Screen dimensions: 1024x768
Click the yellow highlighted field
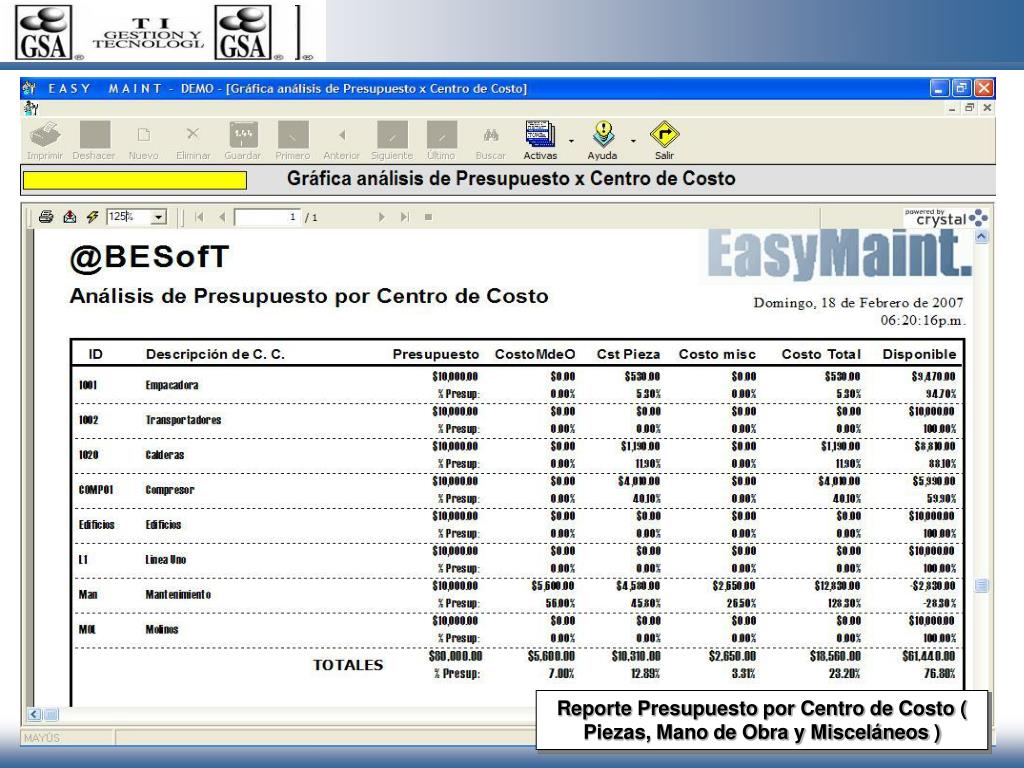(135, 180)
